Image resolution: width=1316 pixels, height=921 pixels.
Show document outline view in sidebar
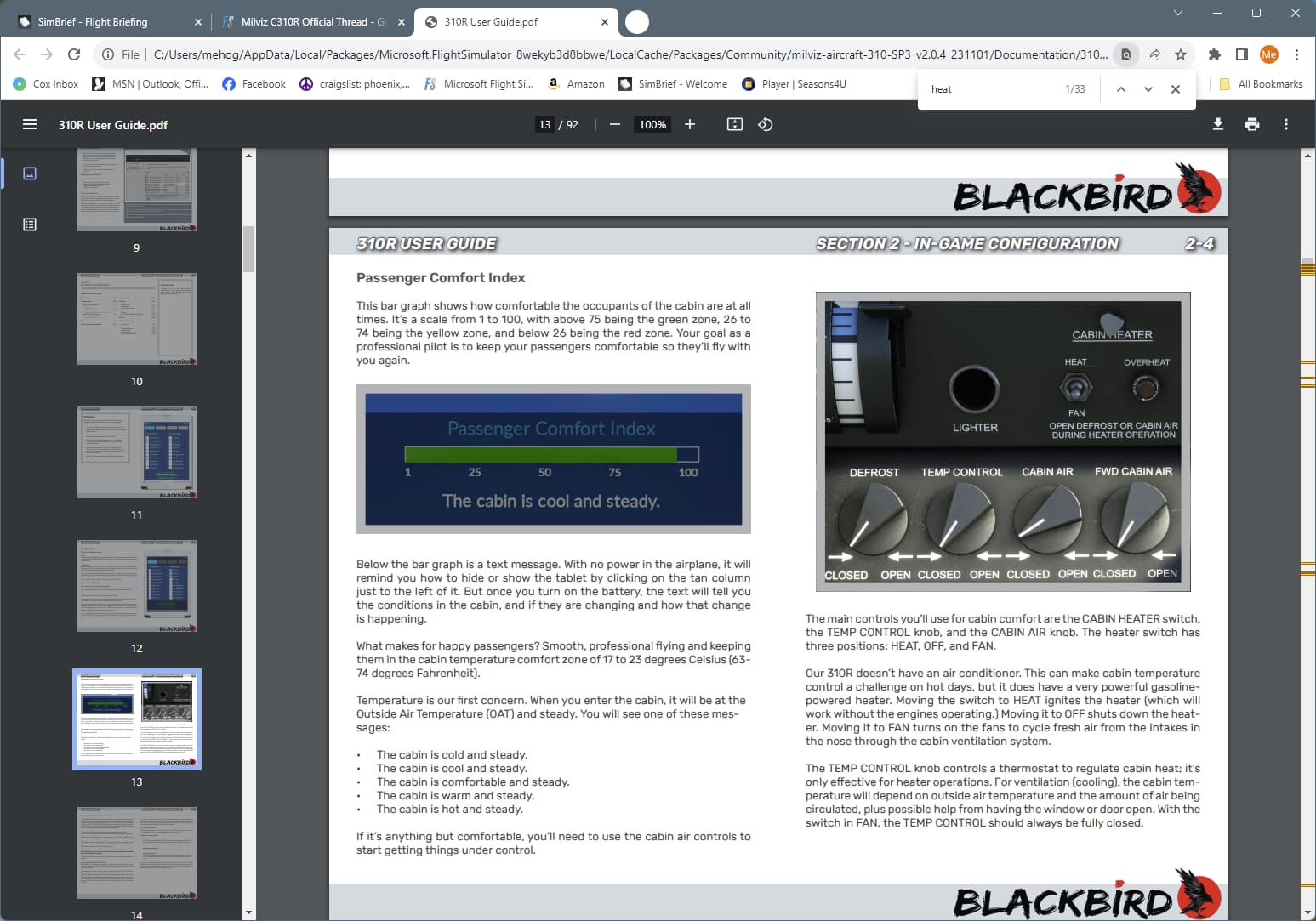pyautogui.click(x=30, y=225)
